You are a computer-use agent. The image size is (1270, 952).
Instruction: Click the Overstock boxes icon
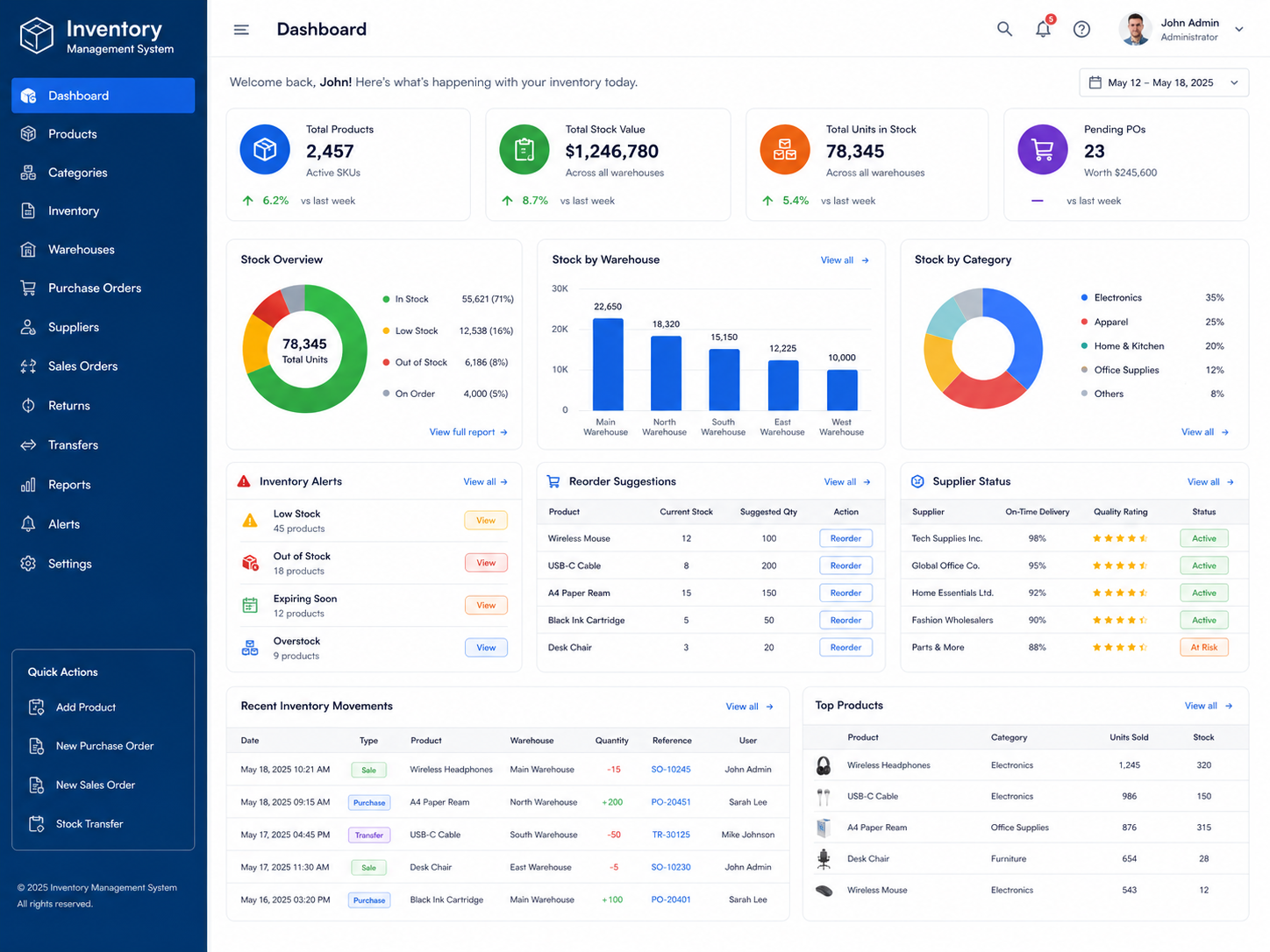(x=250, y=648)
